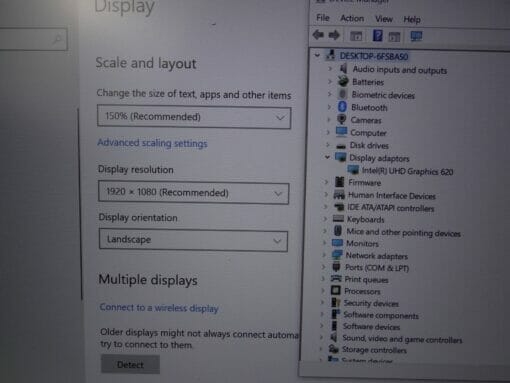The image size is (510, 383).
Task: Click the Bluetooth icon
Action: [x=342, y=107]
